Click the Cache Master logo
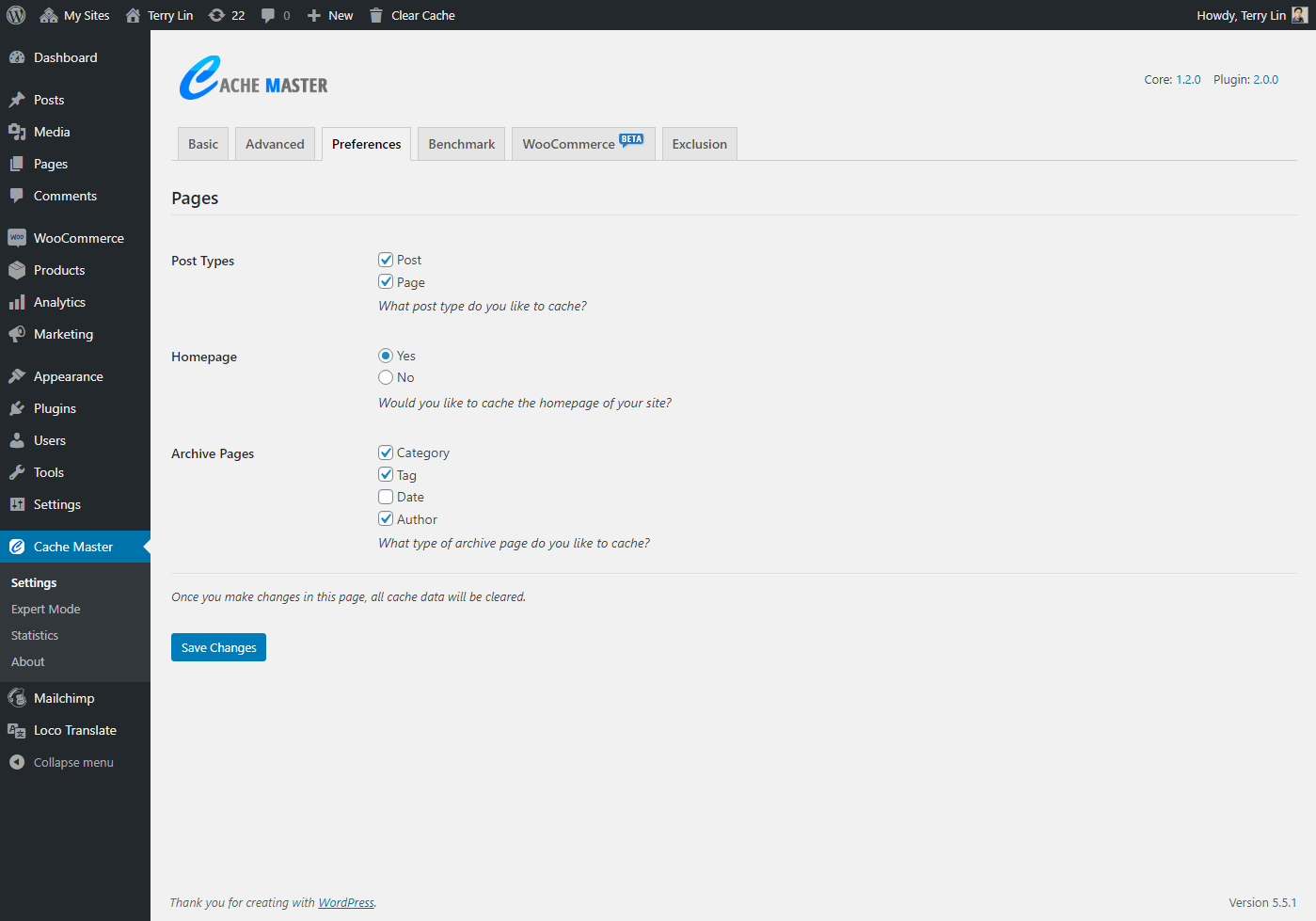Viewport: 1316px width, 921px height. tap(253, 78)
